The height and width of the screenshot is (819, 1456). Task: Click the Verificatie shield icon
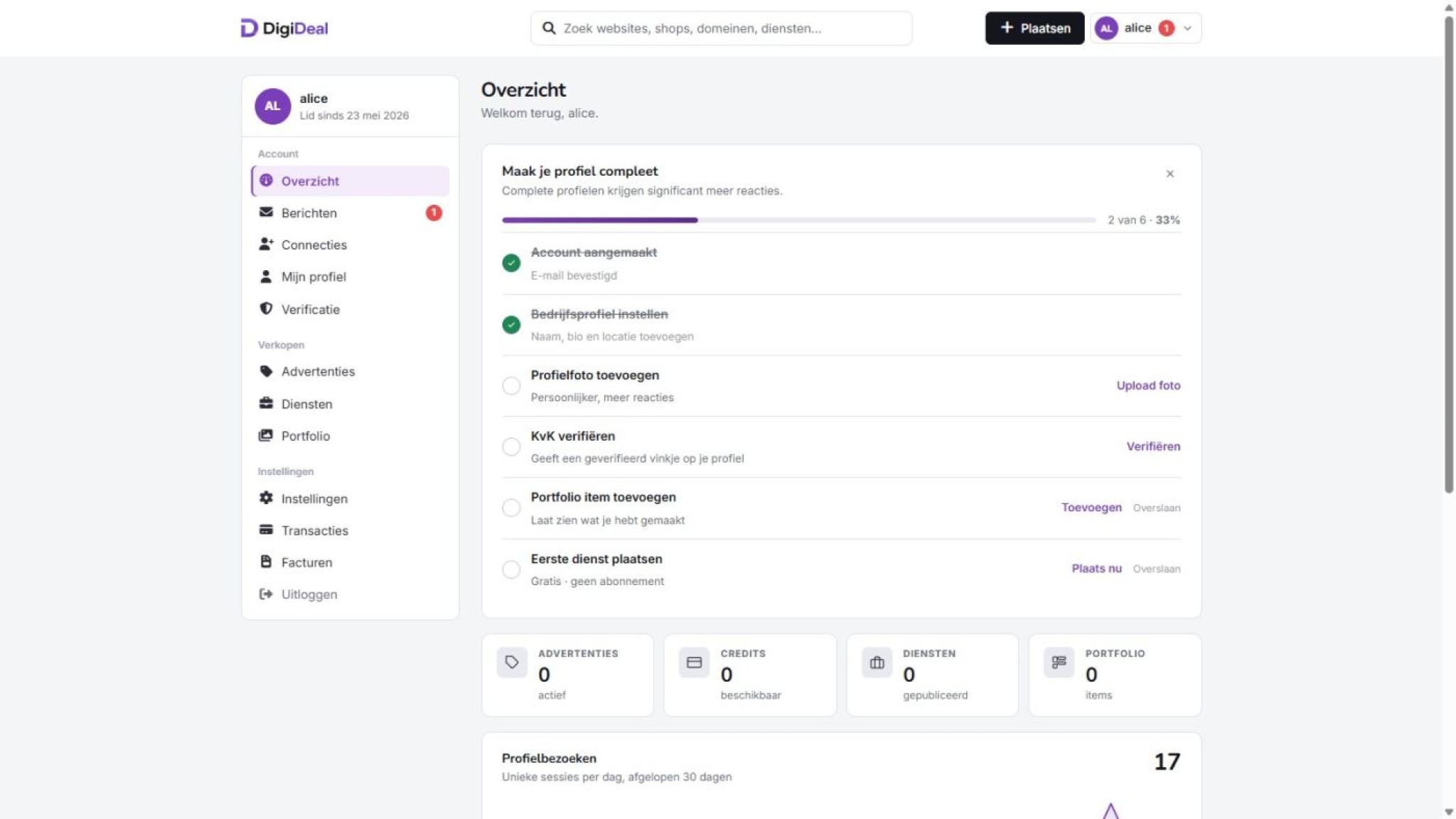click(266, 309)
